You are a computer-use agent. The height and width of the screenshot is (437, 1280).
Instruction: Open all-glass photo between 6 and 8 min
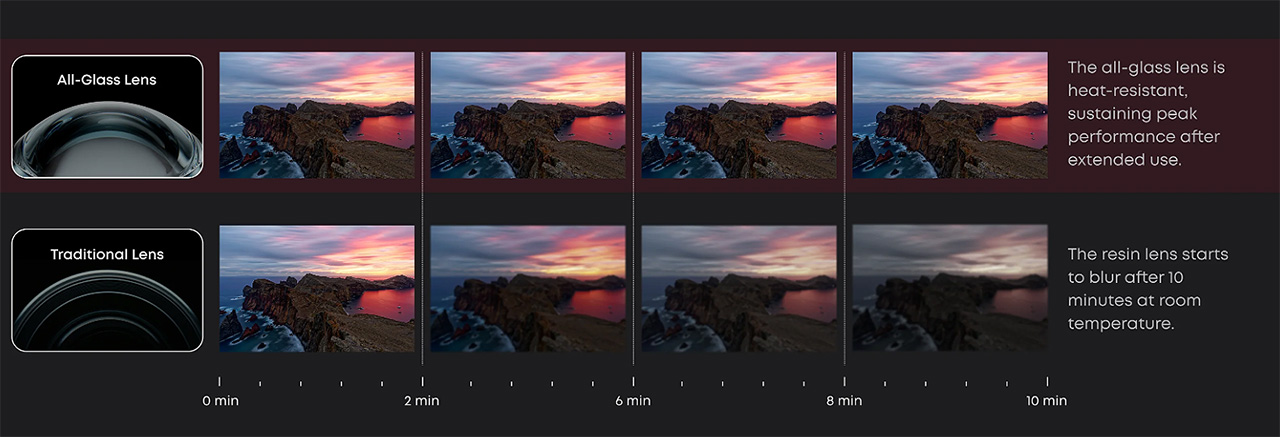[x=739, y=115]
